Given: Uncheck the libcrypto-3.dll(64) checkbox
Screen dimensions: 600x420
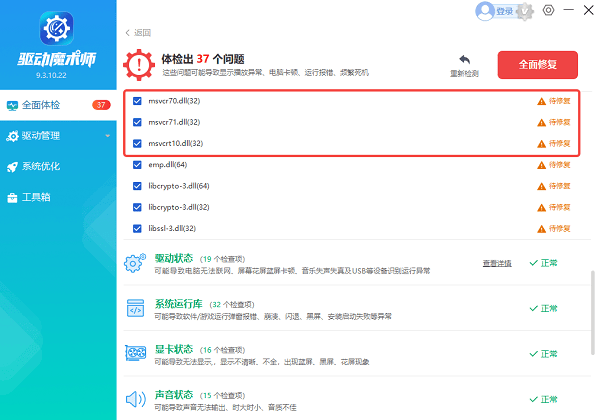Looking at the screenshot, I should click(x=137, y=186).
